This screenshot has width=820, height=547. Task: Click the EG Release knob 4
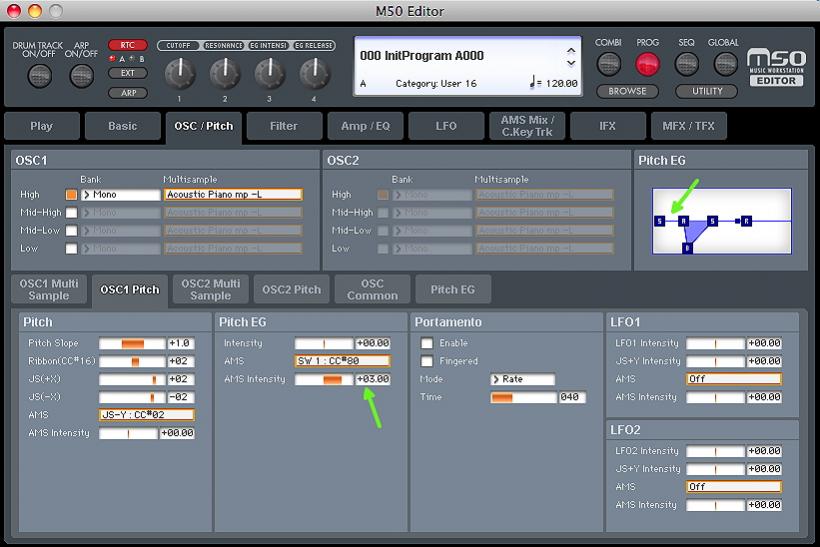point(314,74)
